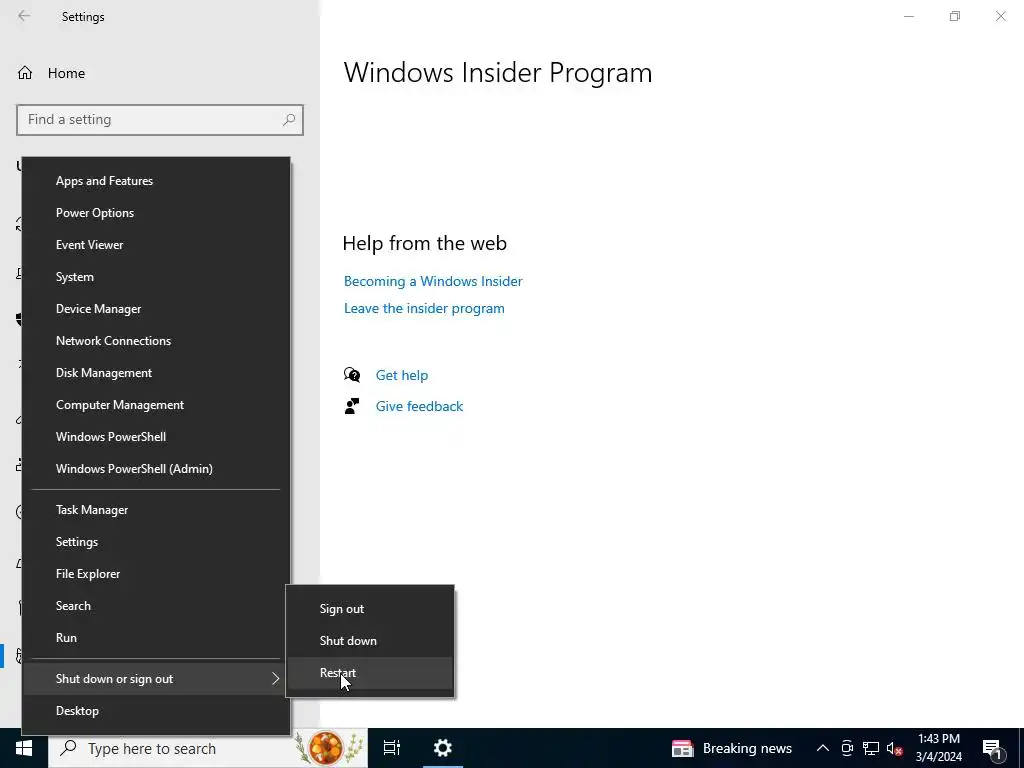Expand Shut down or sign out chevron

coord(275,679)
